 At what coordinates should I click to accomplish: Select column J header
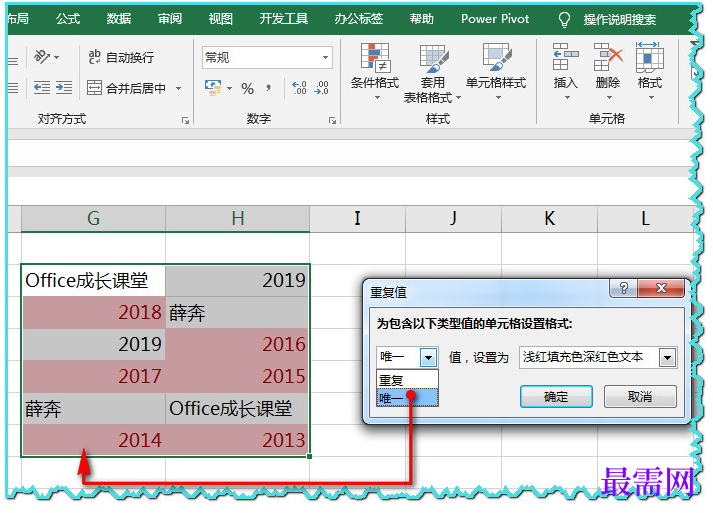click(454, 219)
